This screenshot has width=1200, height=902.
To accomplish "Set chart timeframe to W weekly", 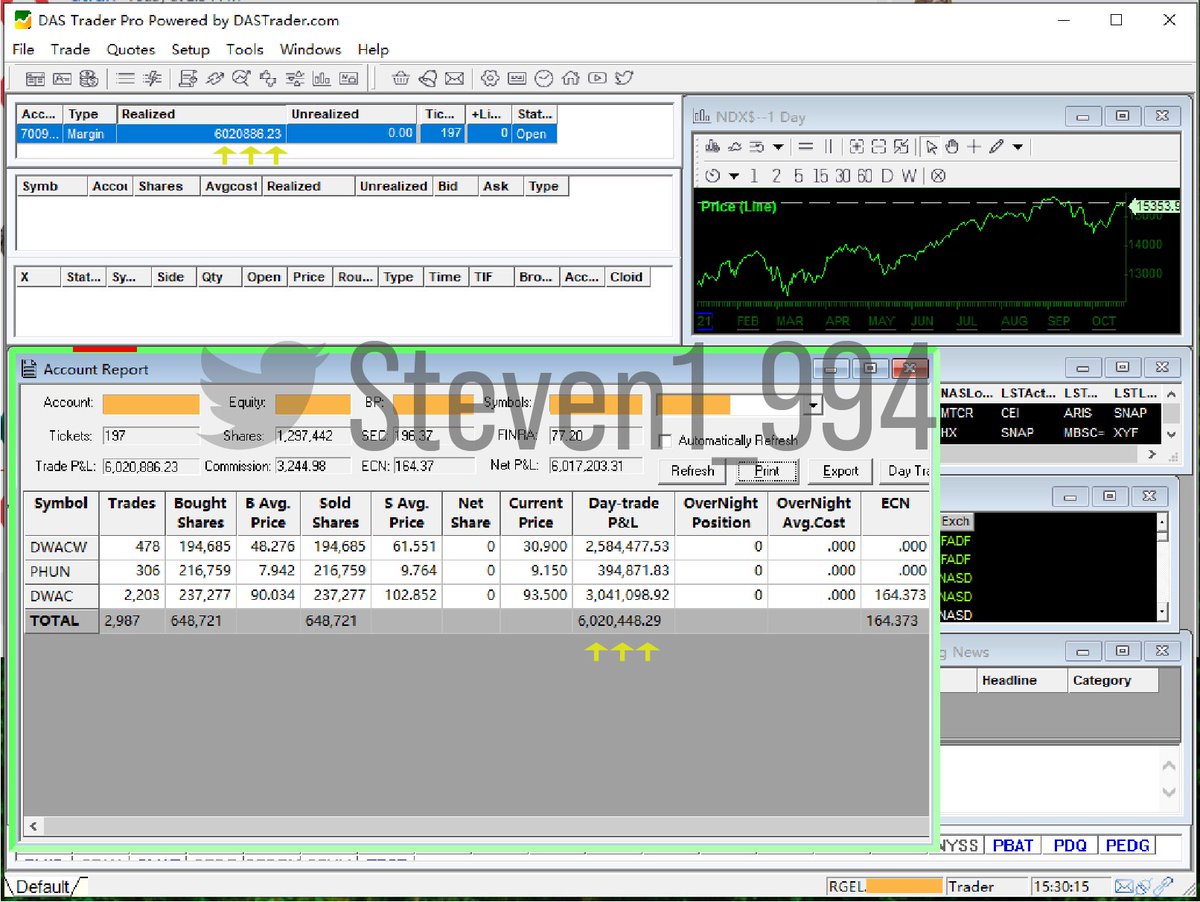I will [908, 176].
